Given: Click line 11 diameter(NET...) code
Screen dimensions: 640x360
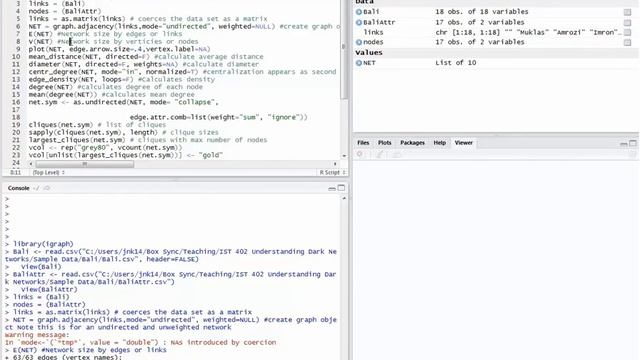Looking at the screenshot, I should coord(144,64).
